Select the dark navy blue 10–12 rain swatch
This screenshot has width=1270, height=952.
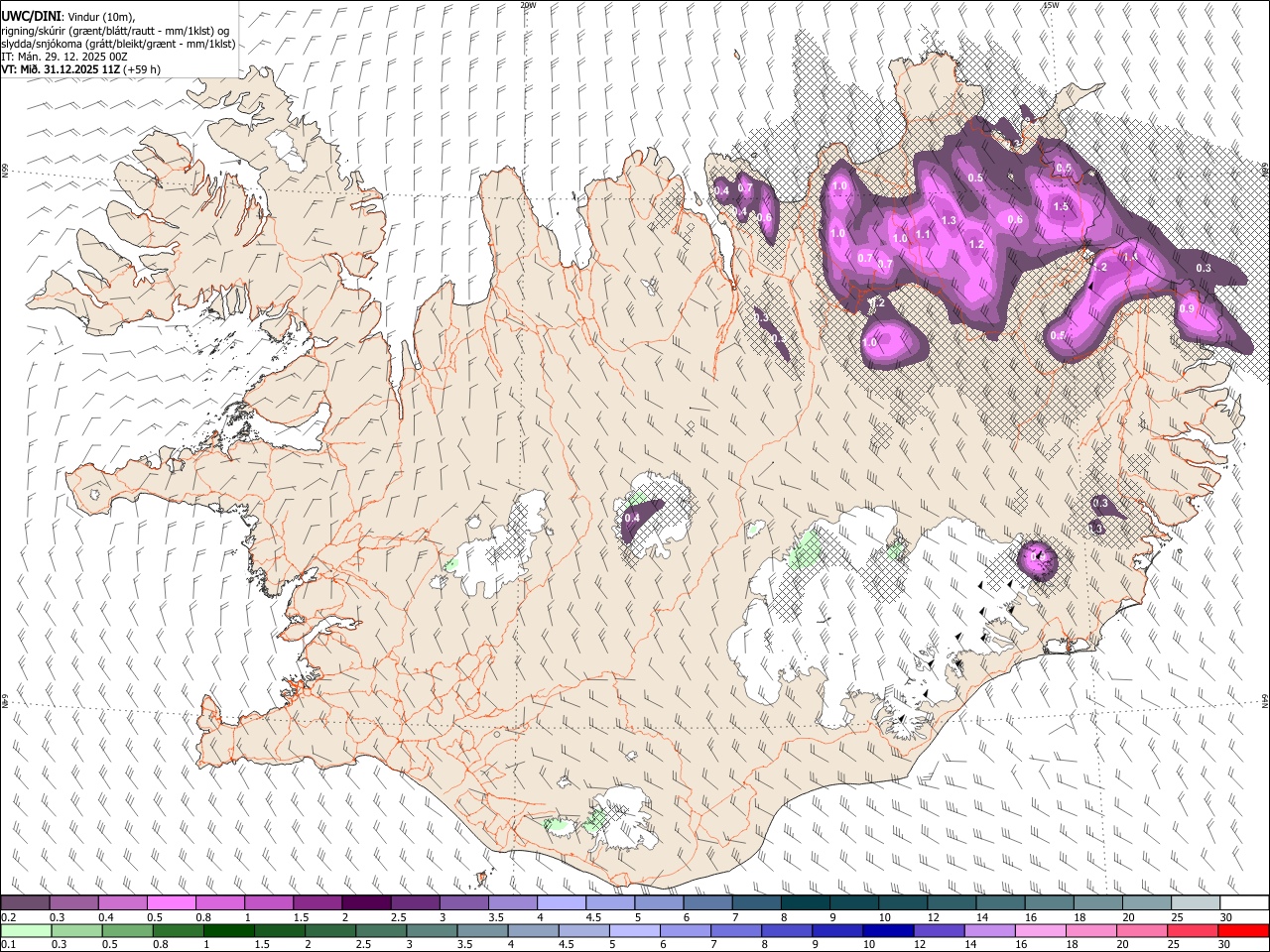tap(887, 930)
